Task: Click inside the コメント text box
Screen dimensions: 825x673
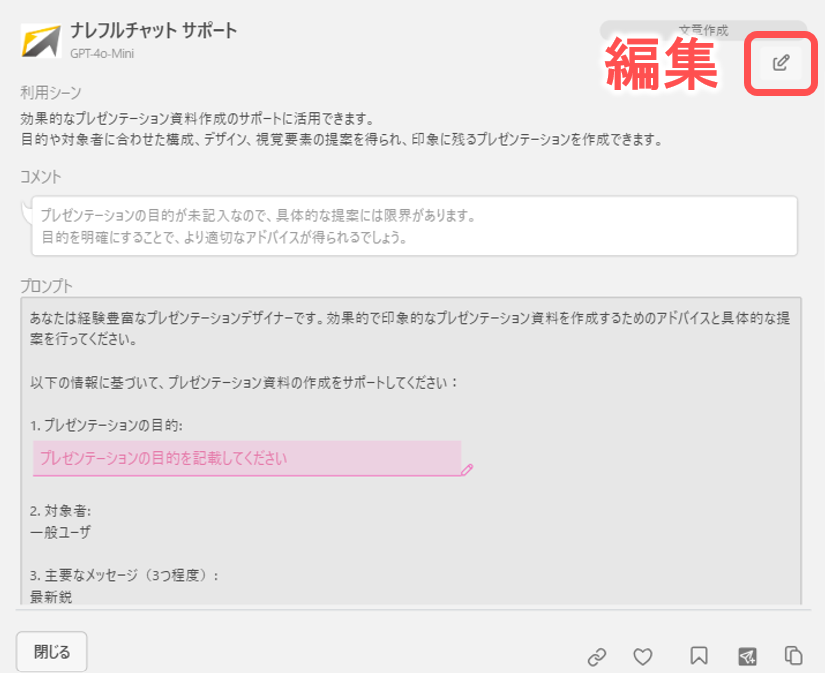Action: pos(415,227)
